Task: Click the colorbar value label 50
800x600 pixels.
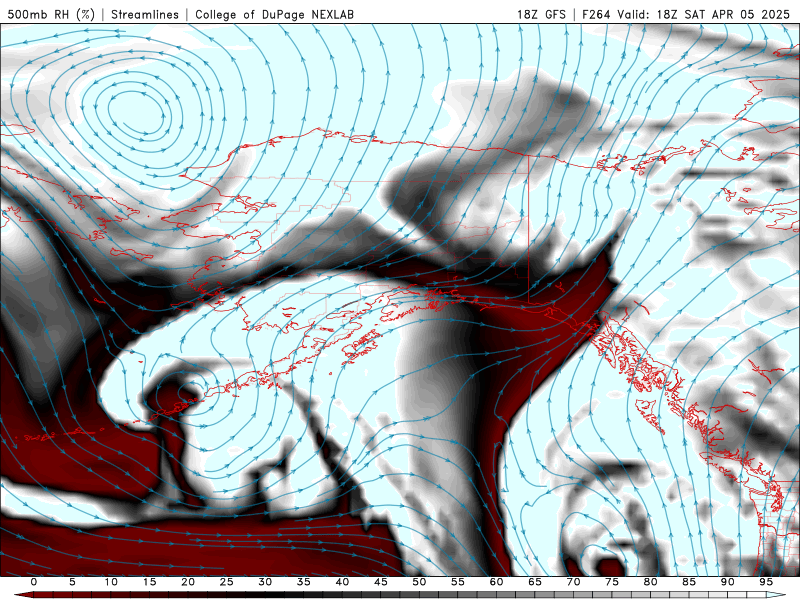Action: point(419,582)
